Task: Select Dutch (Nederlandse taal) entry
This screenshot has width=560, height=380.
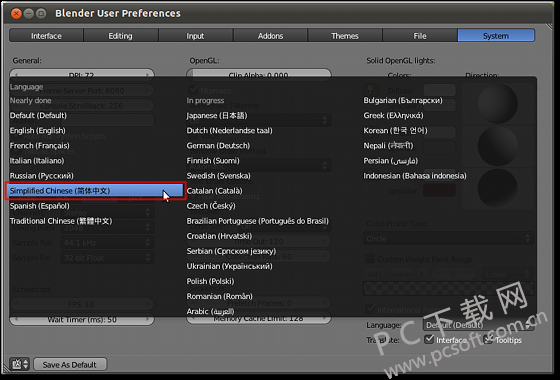Action: [x=229, y=130]
